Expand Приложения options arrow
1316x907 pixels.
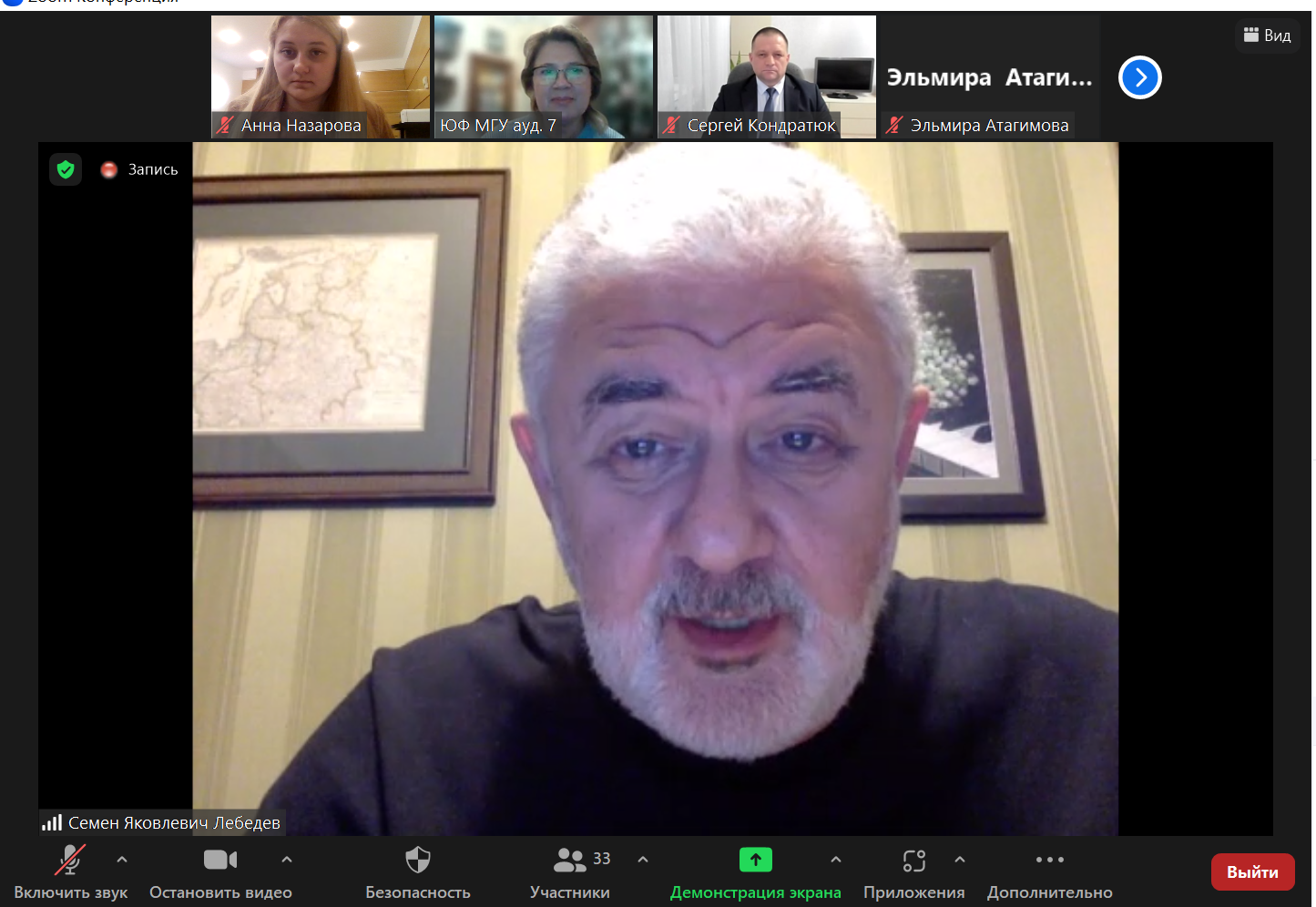point(960,859)
